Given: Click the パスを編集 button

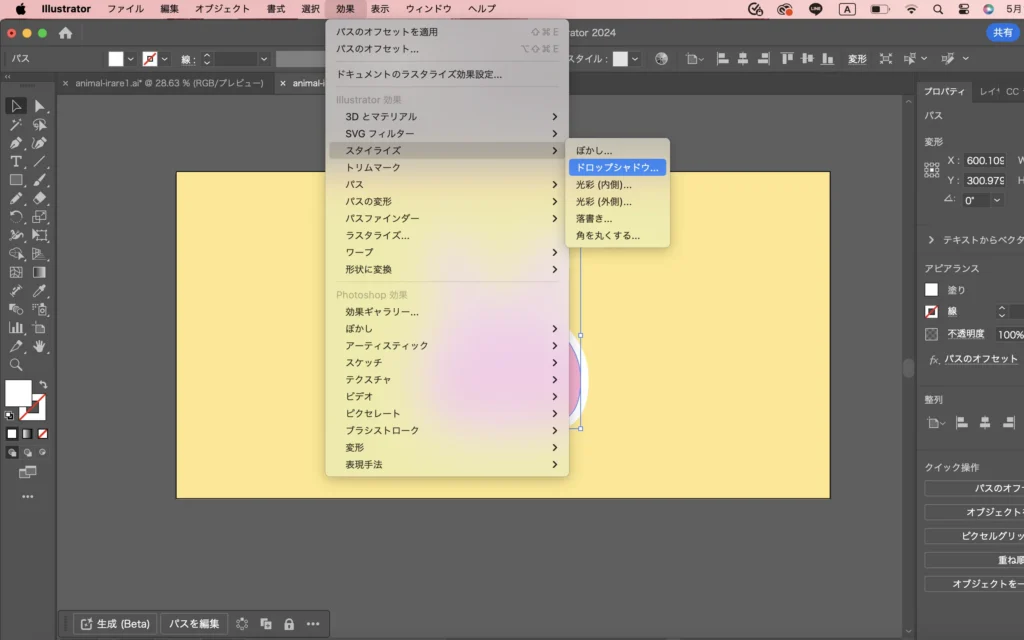Looking at the screenshot, I should pyautogui.click(x=194, y=623).
